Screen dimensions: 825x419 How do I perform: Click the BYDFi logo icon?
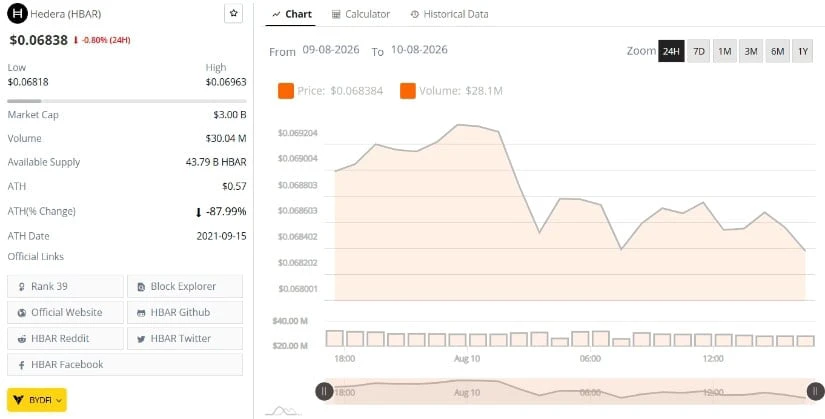coord(18,400)
